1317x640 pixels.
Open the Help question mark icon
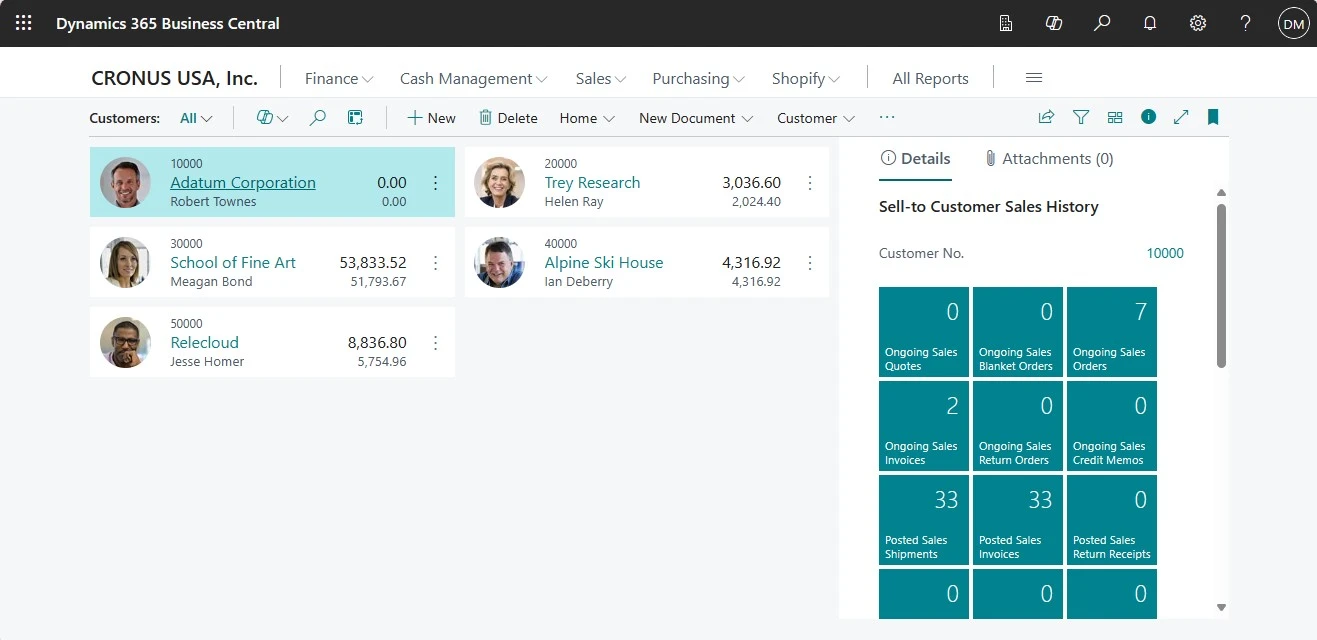1245,23
